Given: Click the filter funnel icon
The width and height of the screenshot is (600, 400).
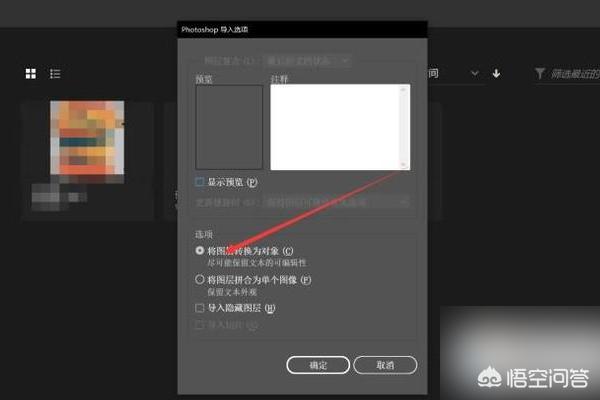Looking at the screenshot, I should (541, 74).
